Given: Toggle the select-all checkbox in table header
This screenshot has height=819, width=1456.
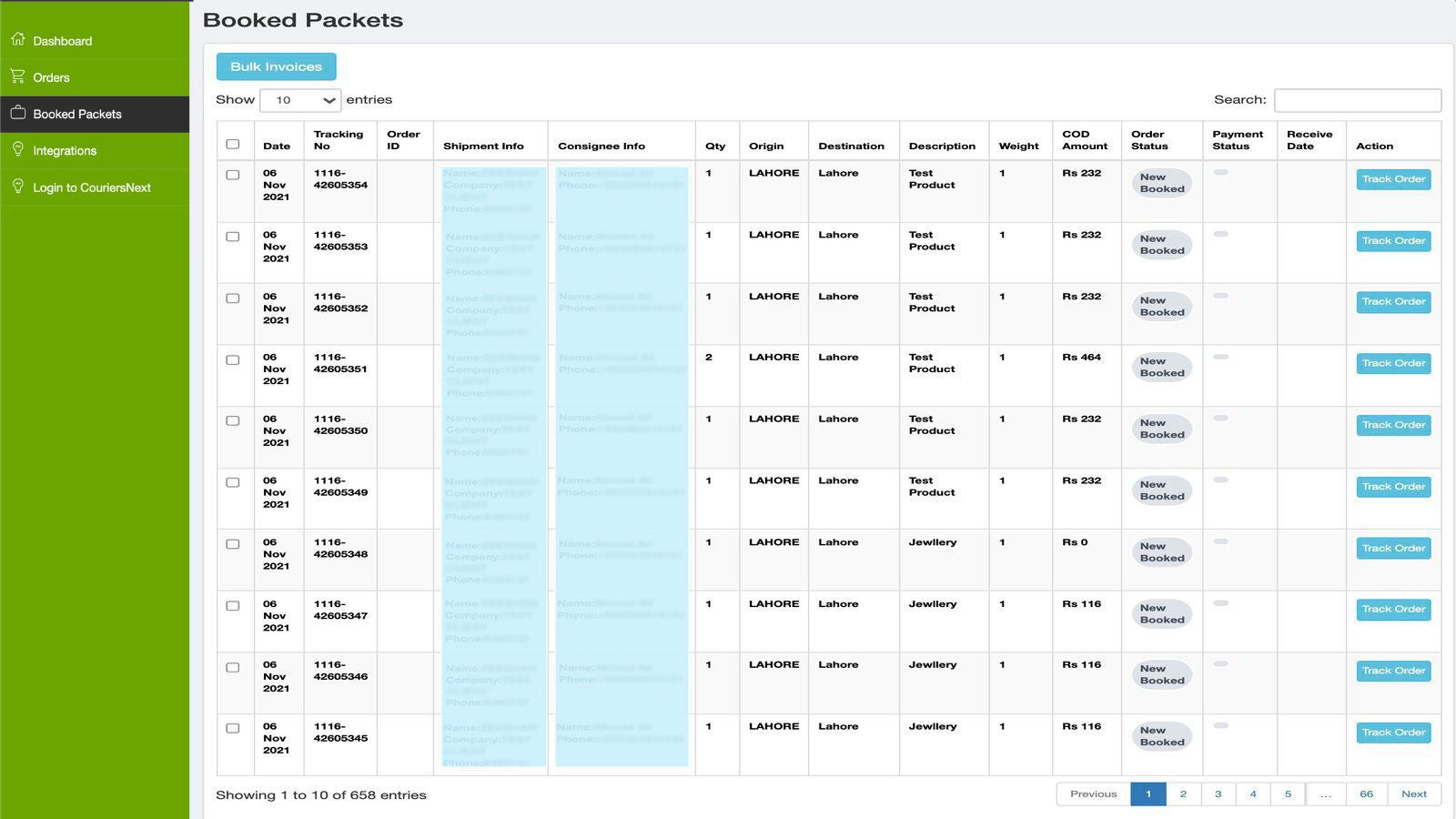Looking at the screenshot, I should 233,144.
